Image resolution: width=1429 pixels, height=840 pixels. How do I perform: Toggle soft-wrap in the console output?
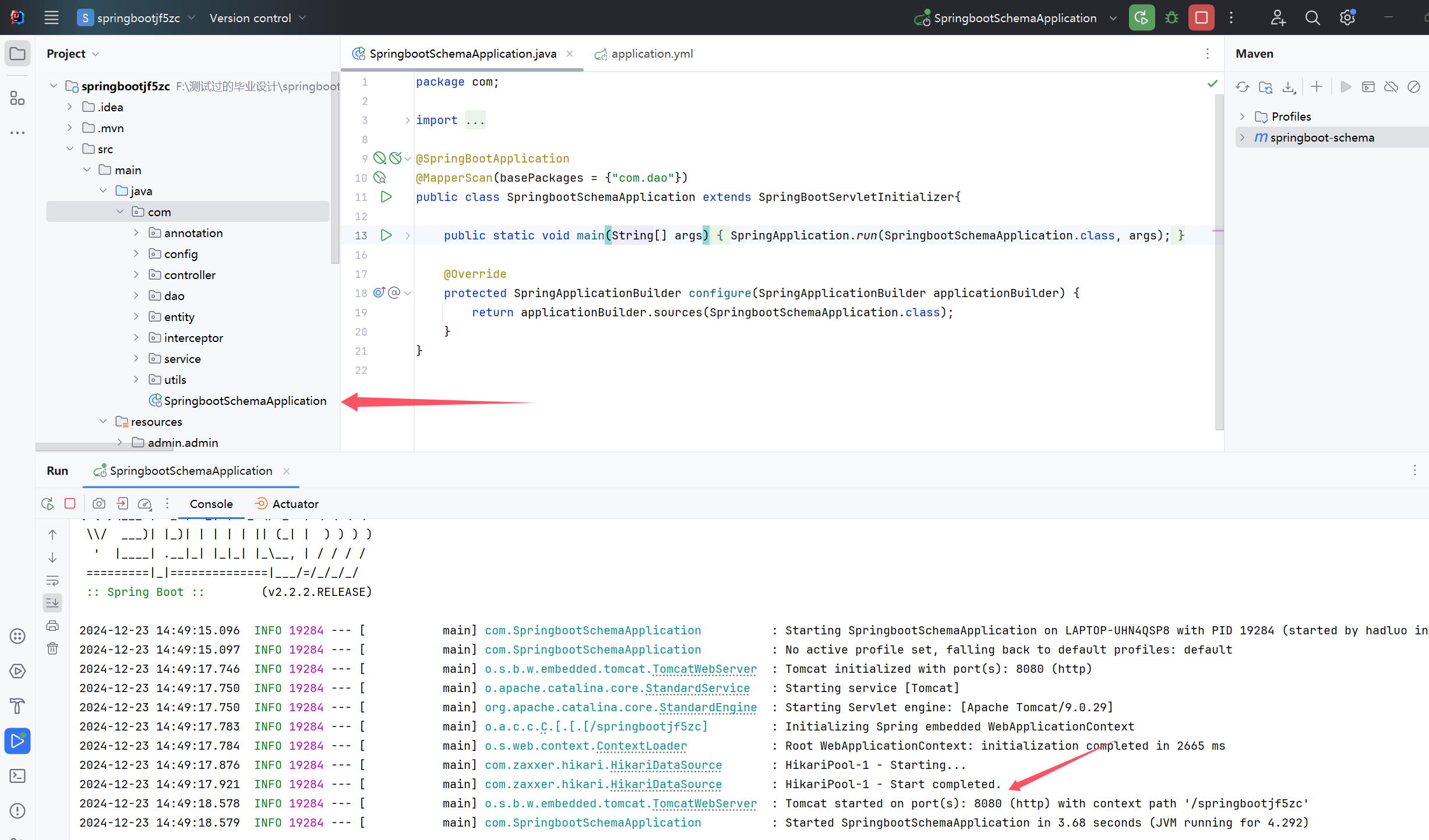pos(52,581)
